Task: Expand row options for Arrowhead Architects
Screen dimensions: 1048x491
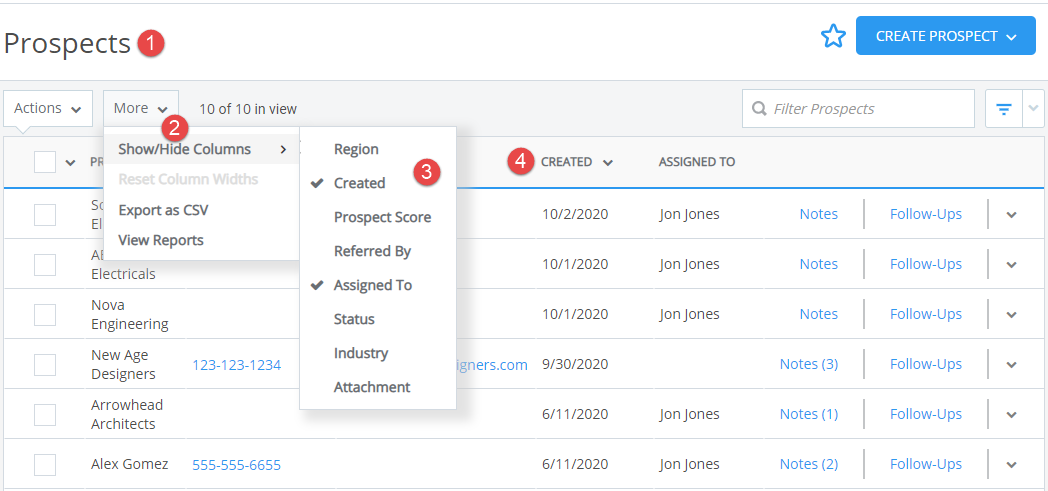Action: [1011, 414]
